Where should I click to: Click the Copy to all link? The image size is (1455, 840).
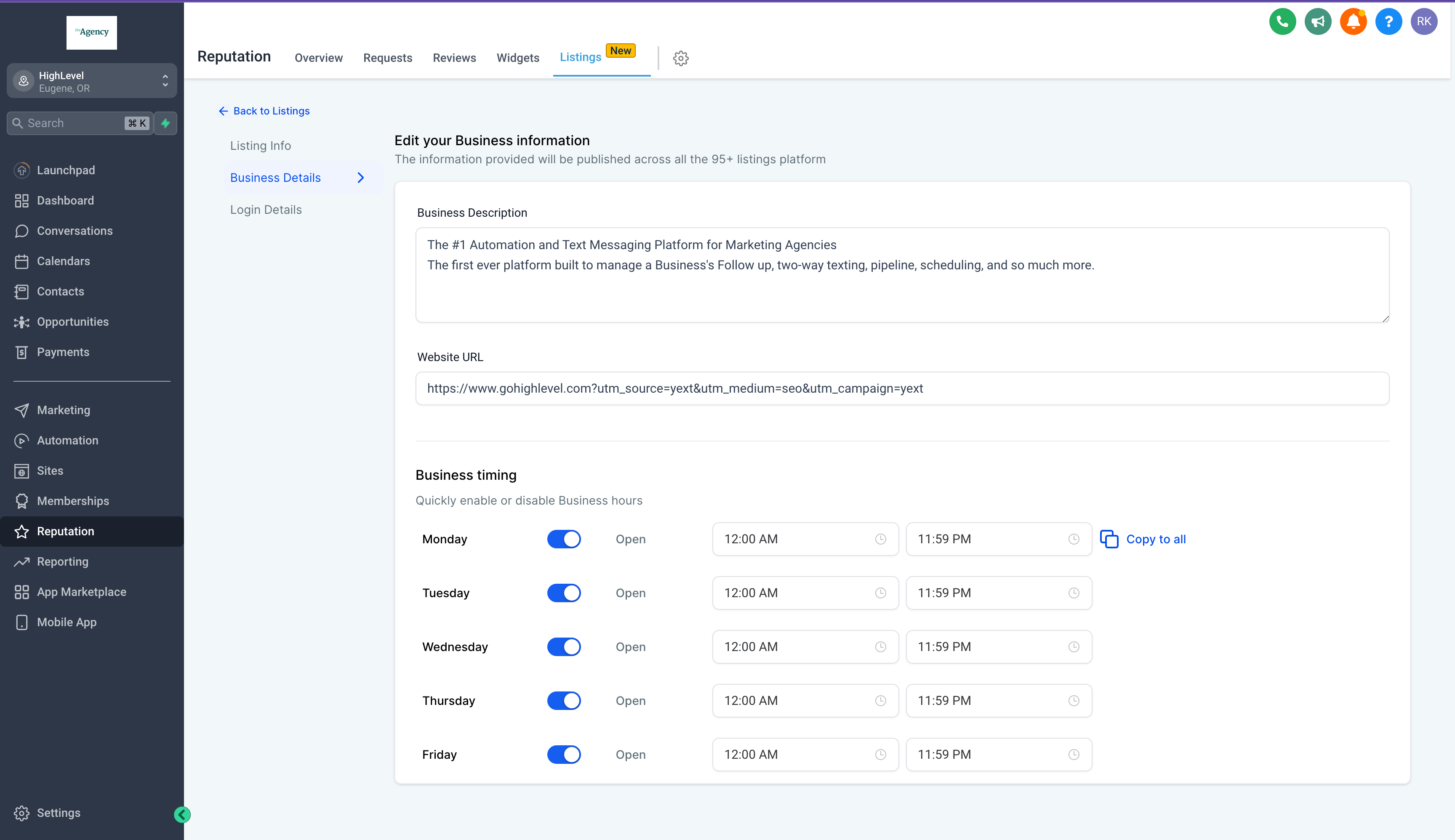point(1156,539)
